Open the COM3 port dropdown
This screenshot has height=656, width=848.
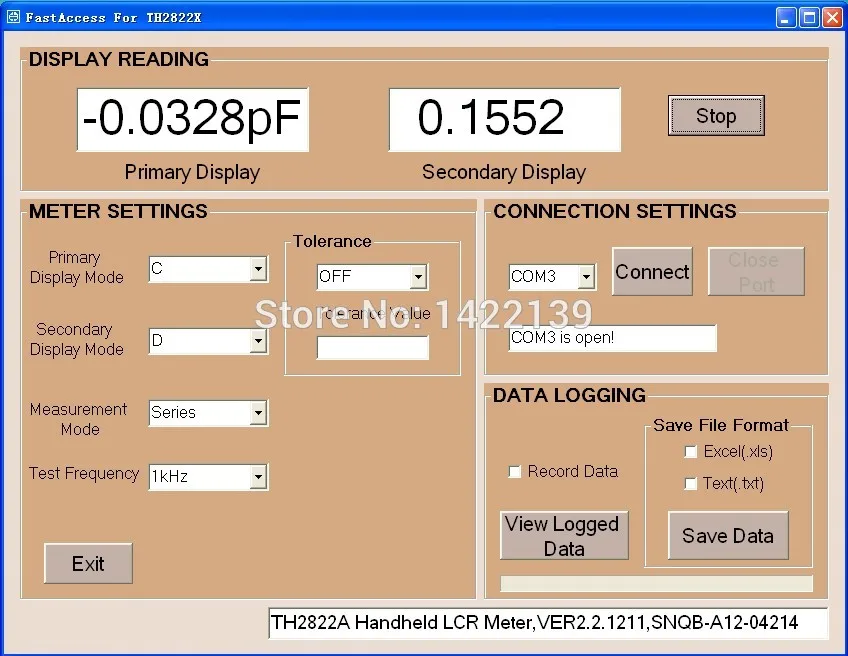586,277
